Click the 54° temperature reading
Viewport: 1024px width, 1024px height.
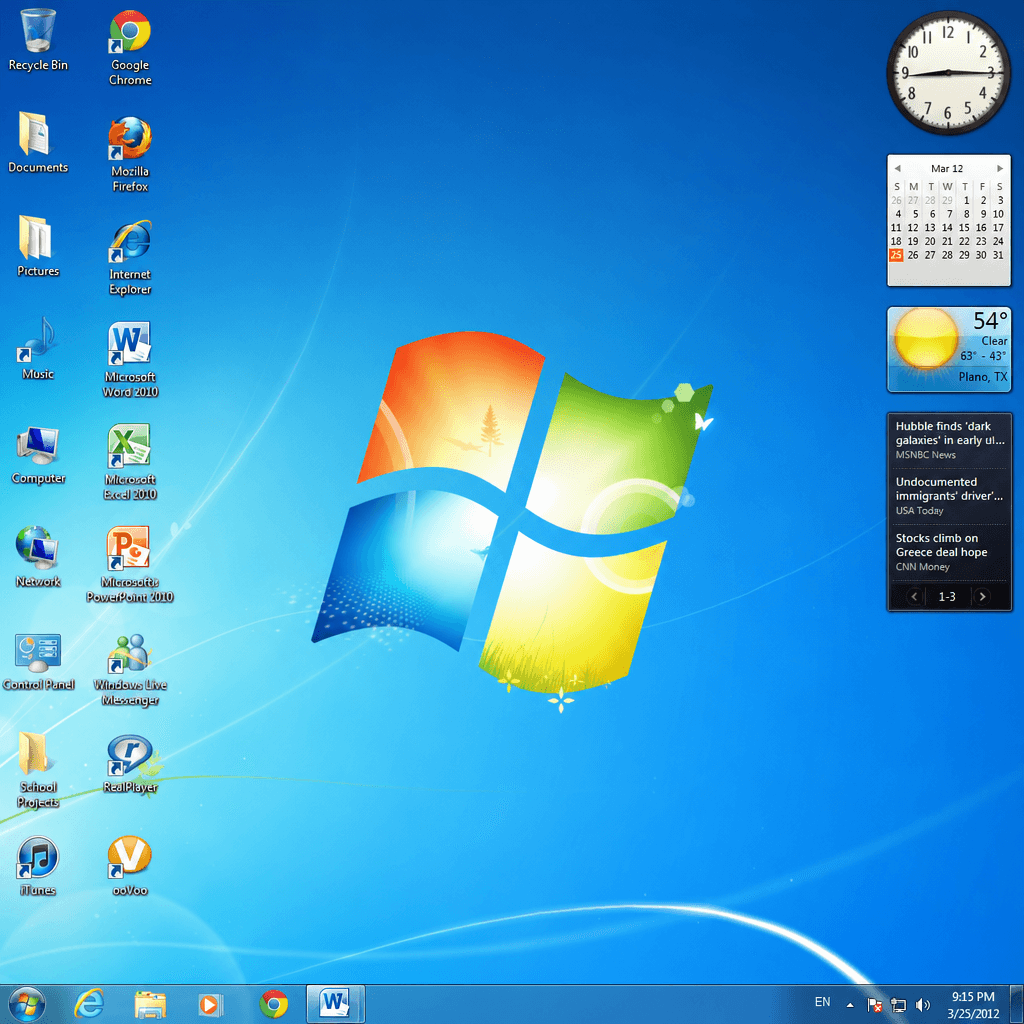tap(990, 321)
